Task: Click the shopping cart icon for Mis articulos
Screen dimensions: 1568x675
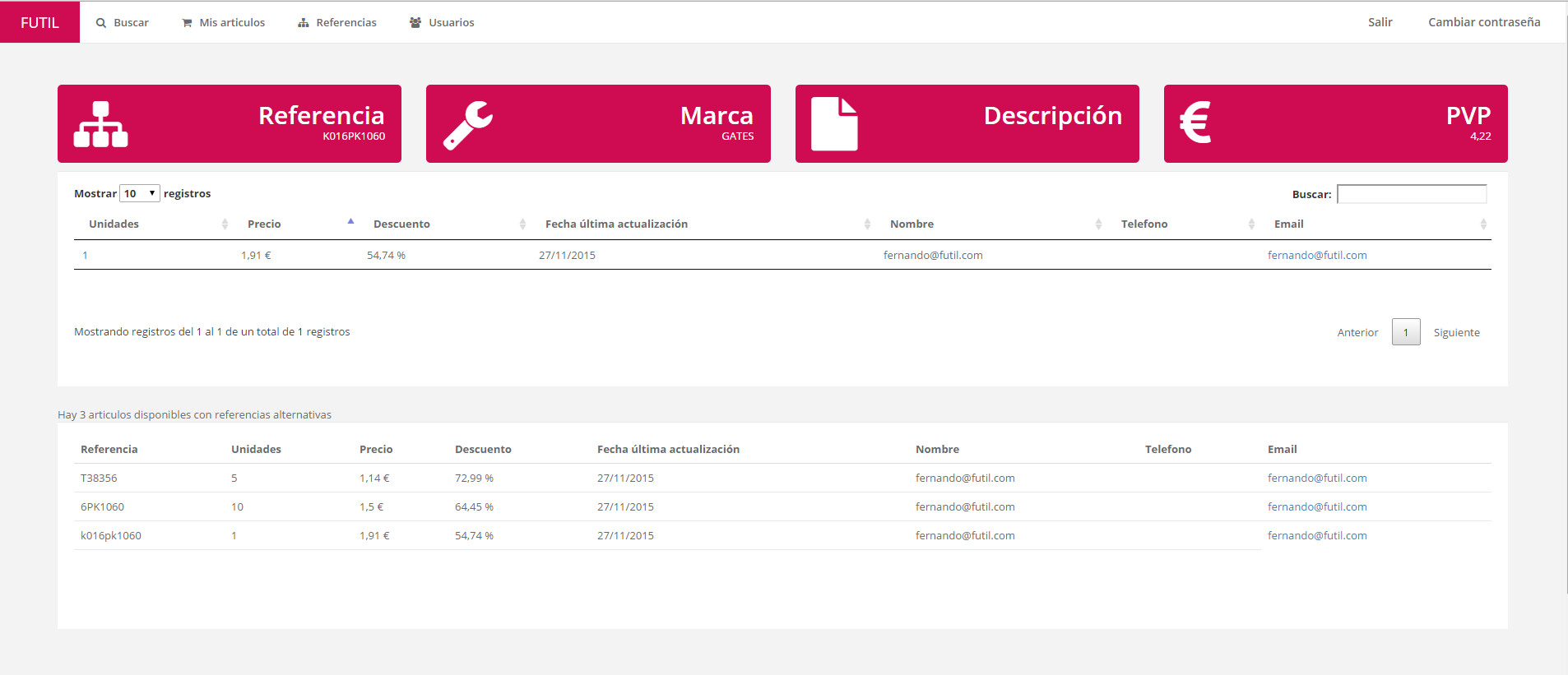Action: (187, 23)
